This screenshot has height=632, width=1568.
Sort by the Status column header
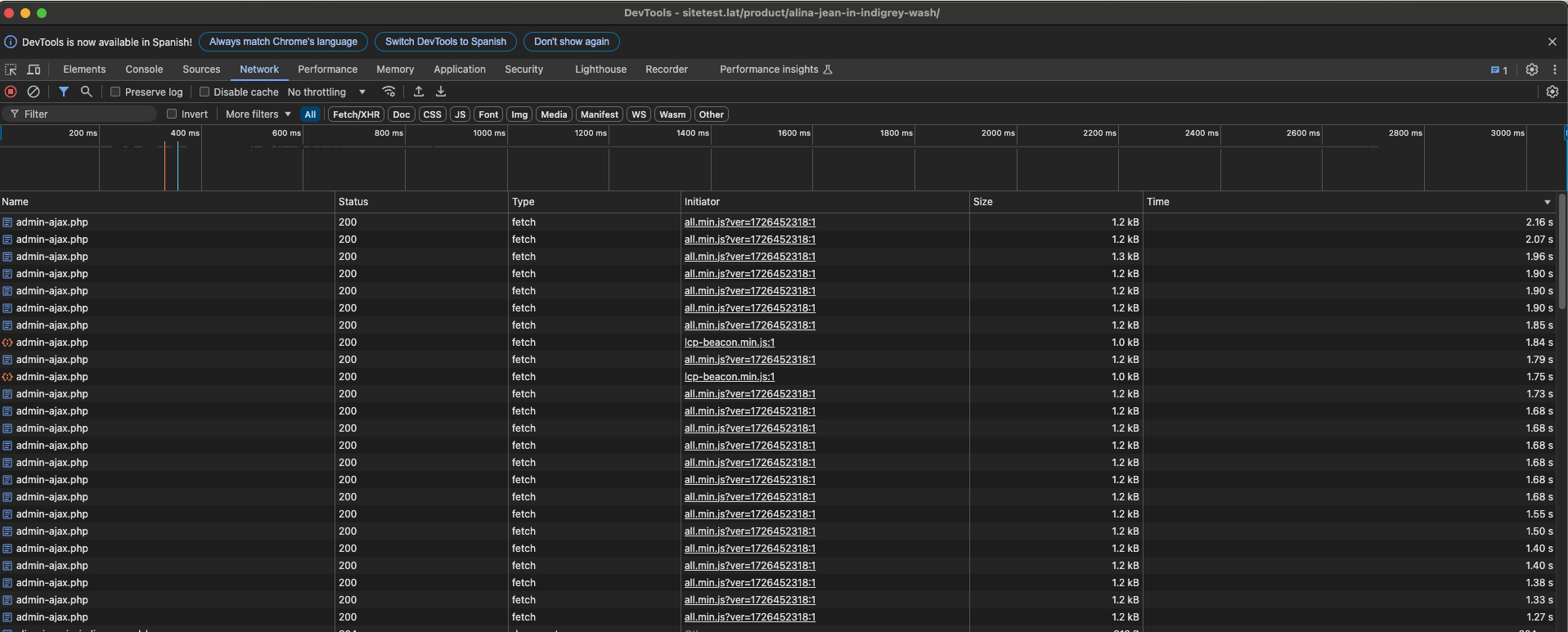tap(422, 202)
